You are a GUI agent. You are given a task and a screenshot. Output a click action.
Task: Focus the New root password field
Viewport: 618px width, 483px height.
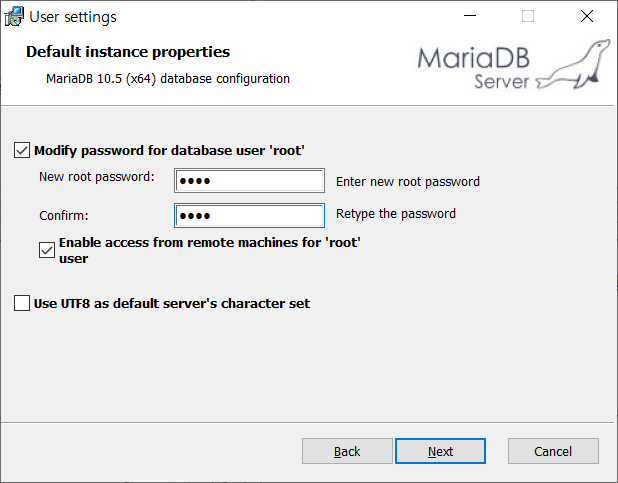[x=249, y=181]
